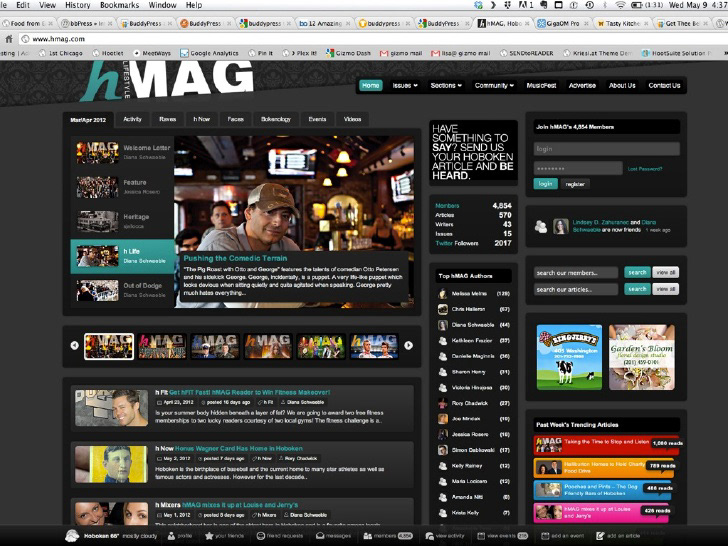
Task: Open Get hFIT Fast article link
Action: pos(249,392)
